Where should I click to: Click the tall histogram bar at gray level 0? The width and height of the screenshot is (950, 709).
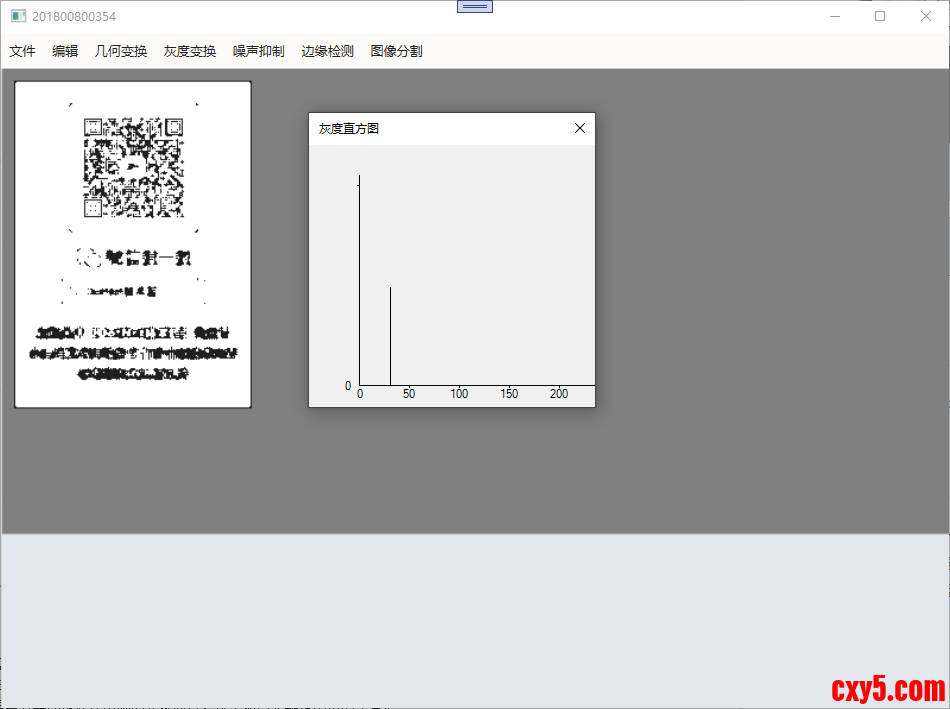tap(360, 280)
